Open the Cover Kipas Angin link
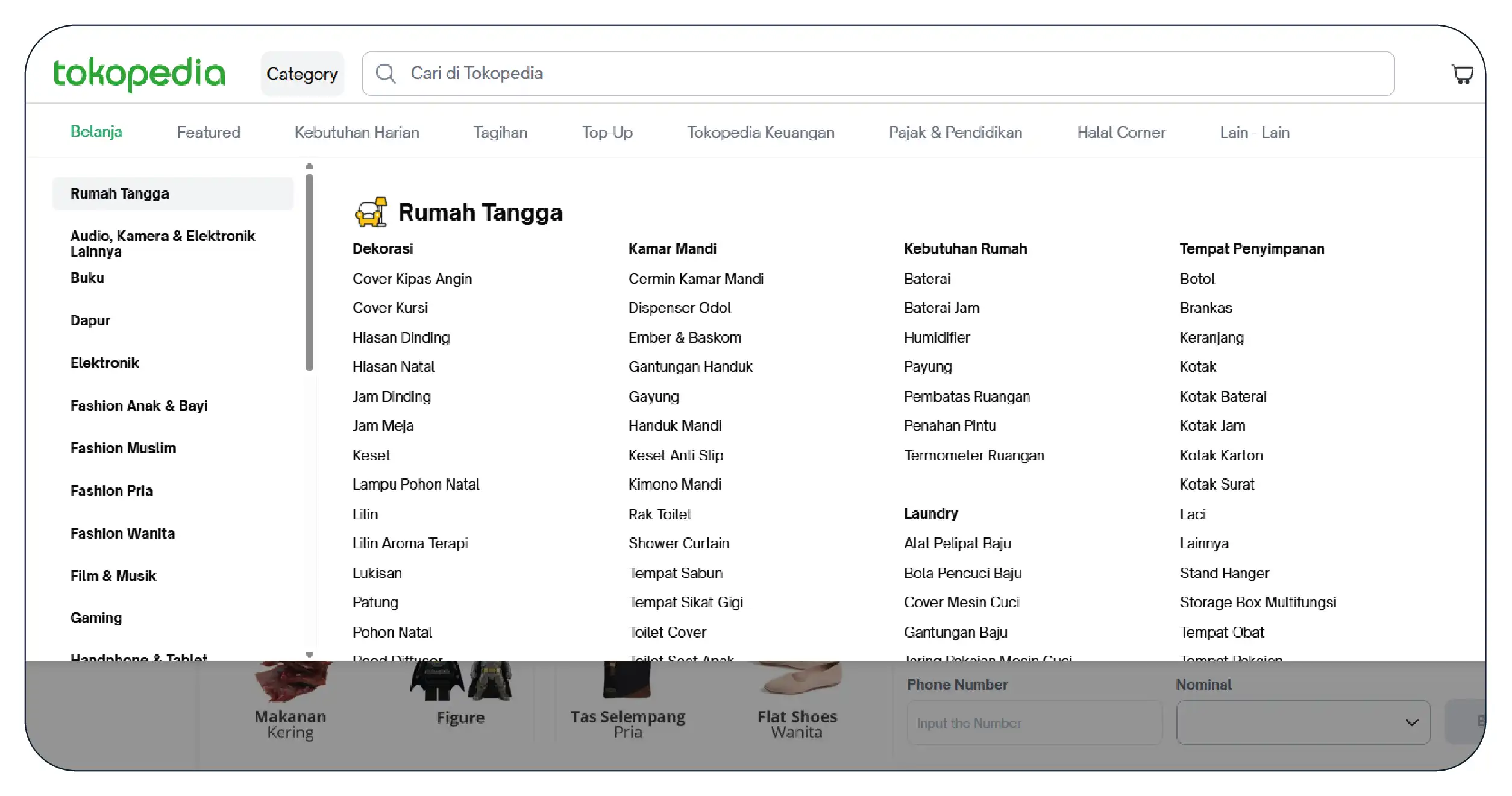Image resolution: width=1512 pixels, height=796 pixels. pos(412,278)
